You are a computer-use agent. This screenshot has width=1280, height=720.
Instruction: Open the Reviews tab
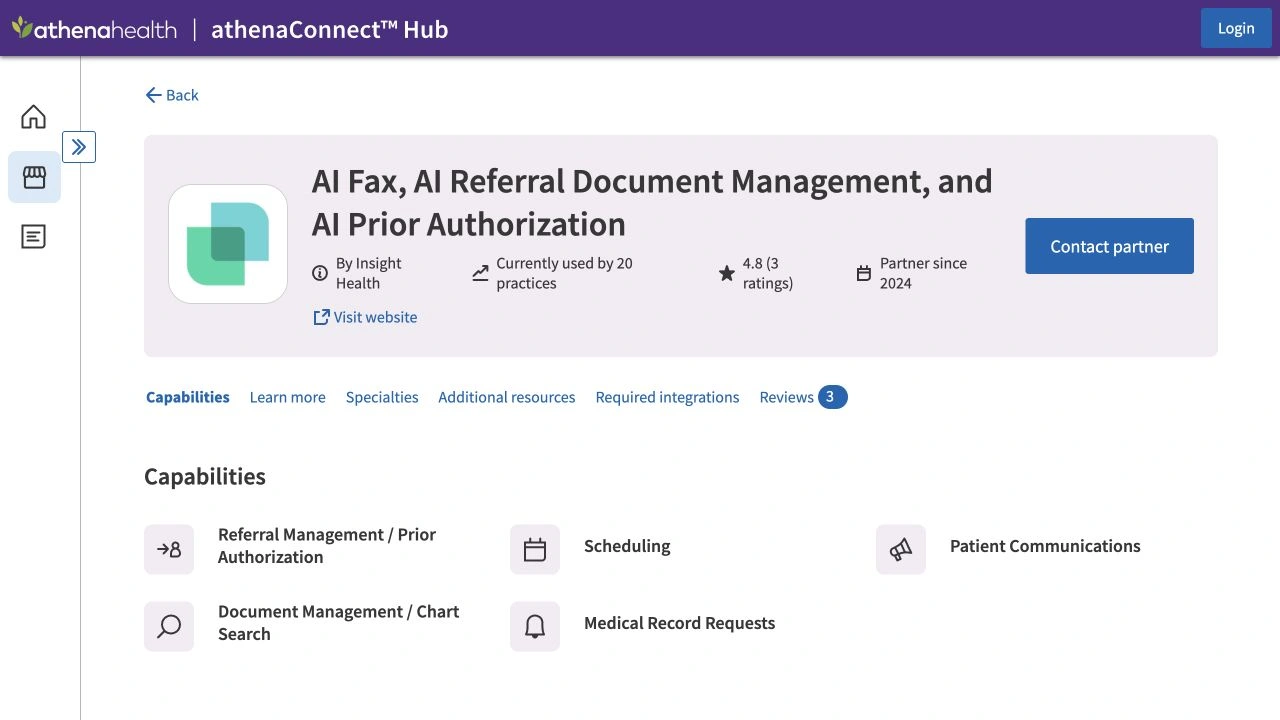point(803,397)
